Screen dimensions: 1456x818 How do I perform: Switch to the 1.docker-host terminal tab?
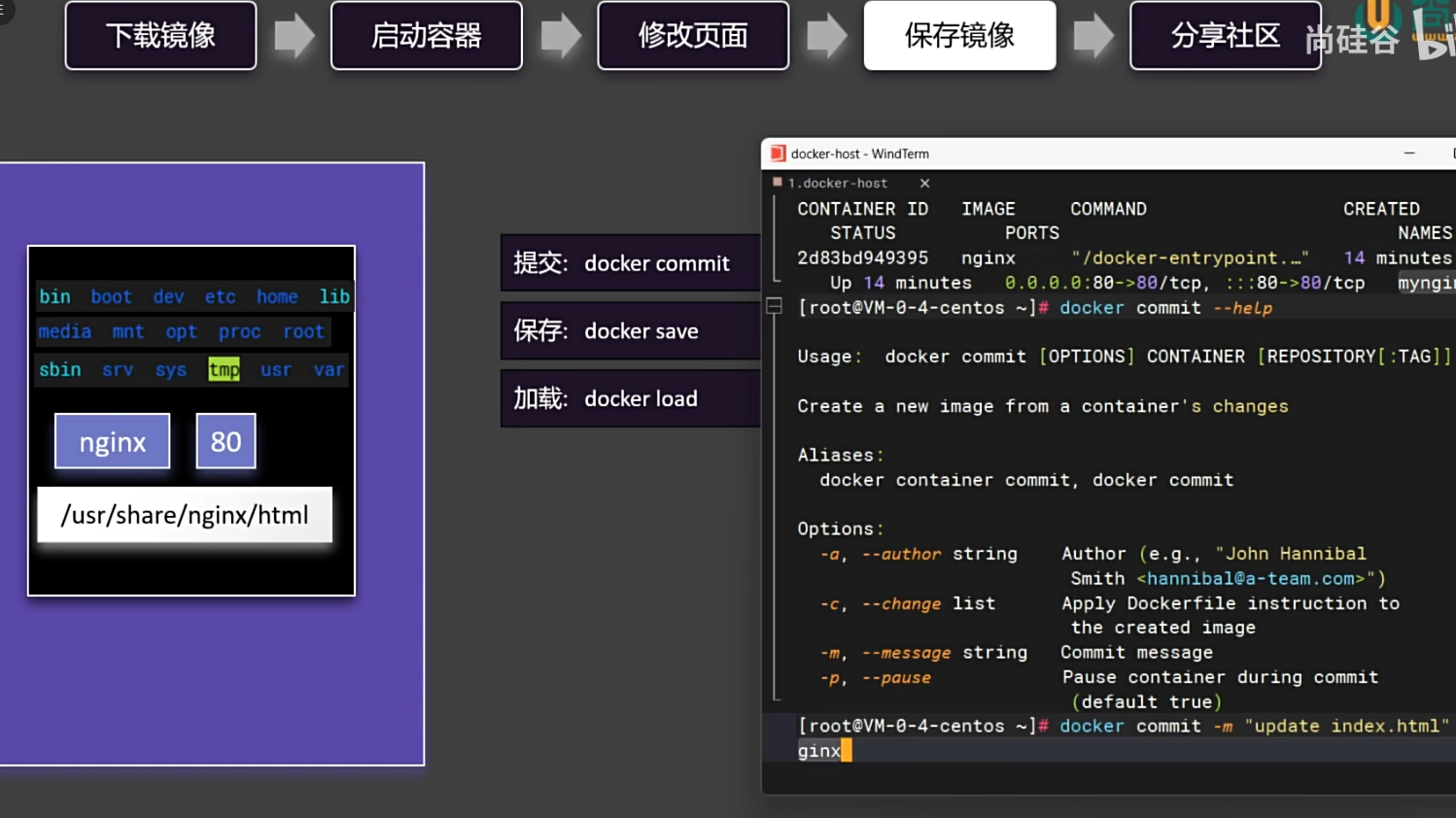point(838,183)
